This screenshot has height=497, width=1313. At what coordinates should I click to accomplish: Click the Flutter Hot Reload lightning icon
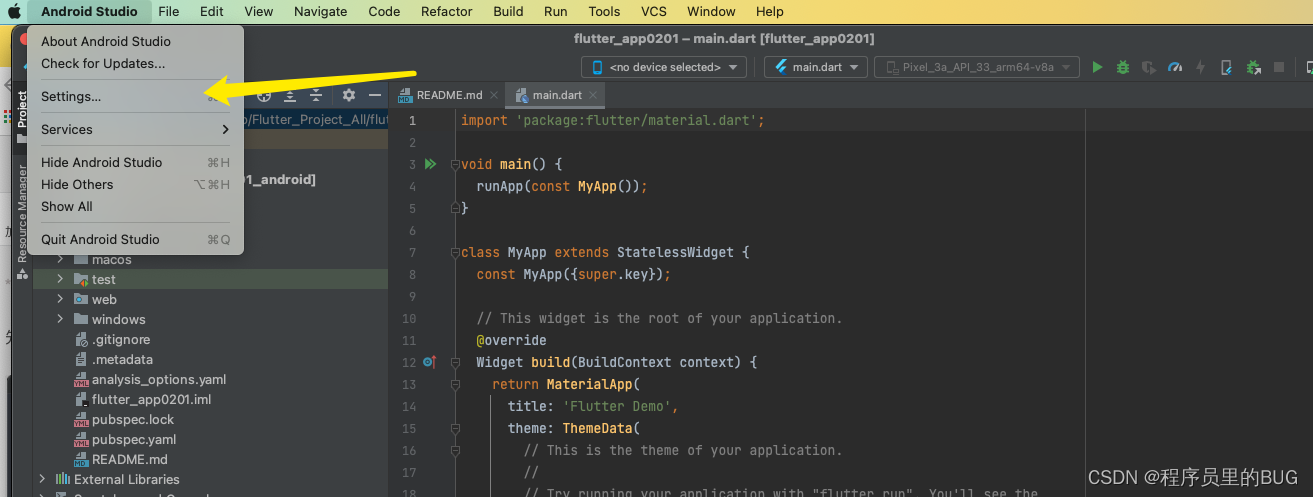(x=1201, y=67)
